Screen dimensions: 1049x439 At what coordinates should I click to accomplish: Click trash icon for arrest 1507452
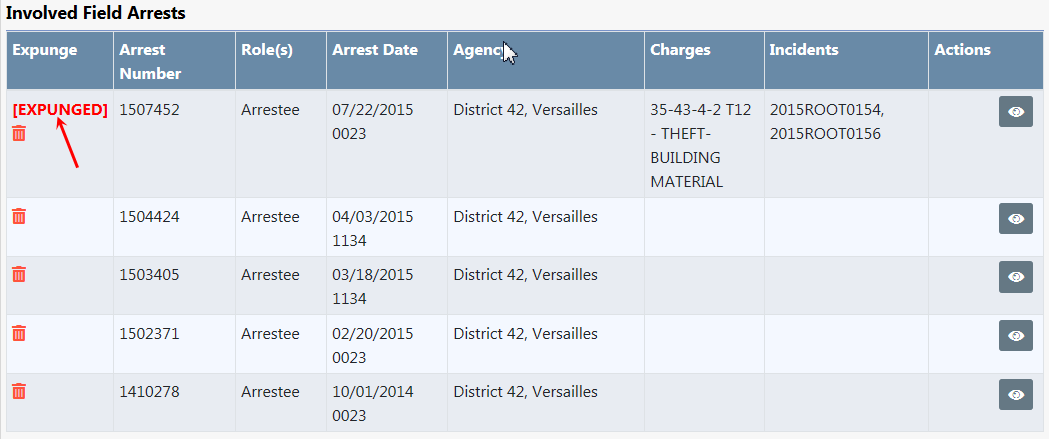coord(19,133)
